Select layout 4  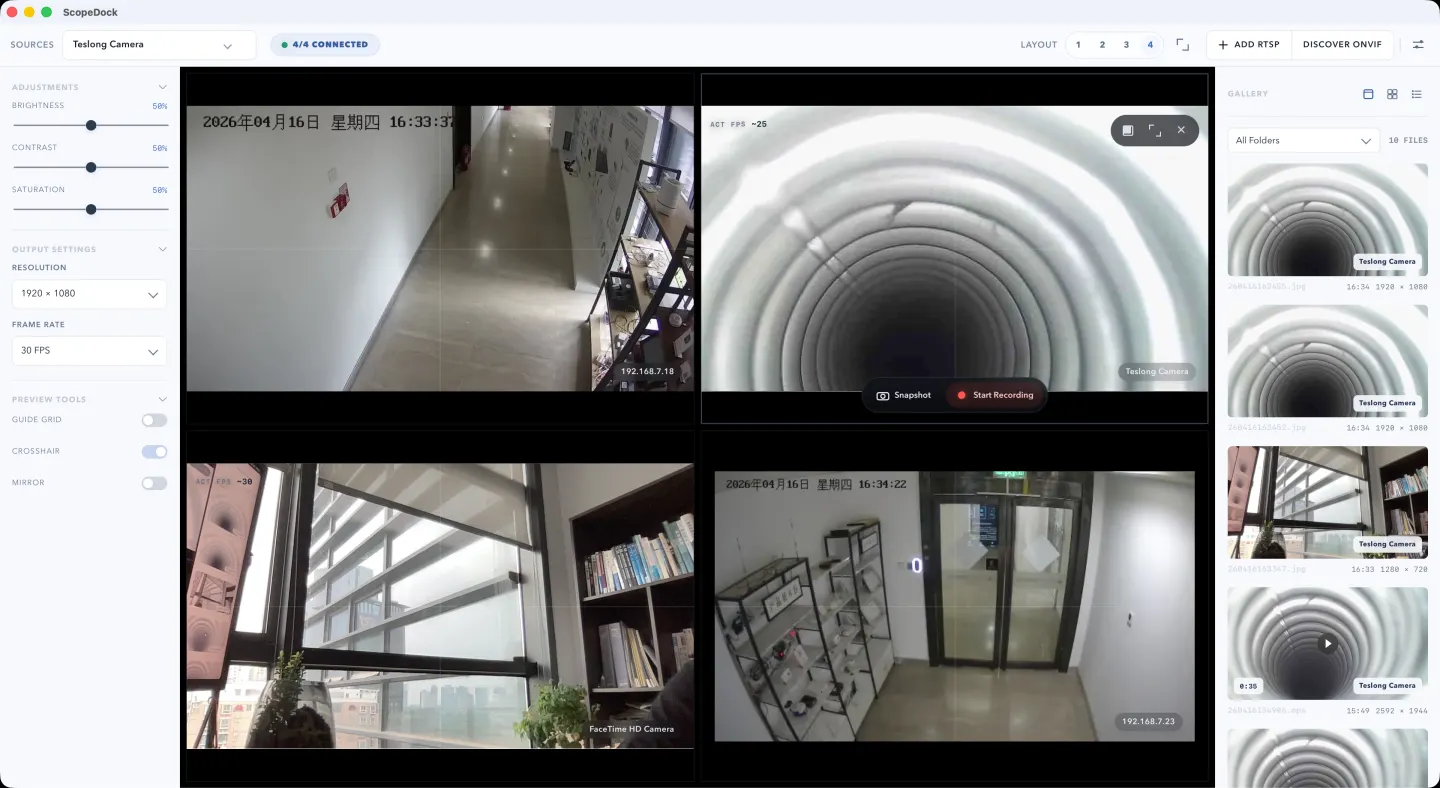coord(1150,45)
